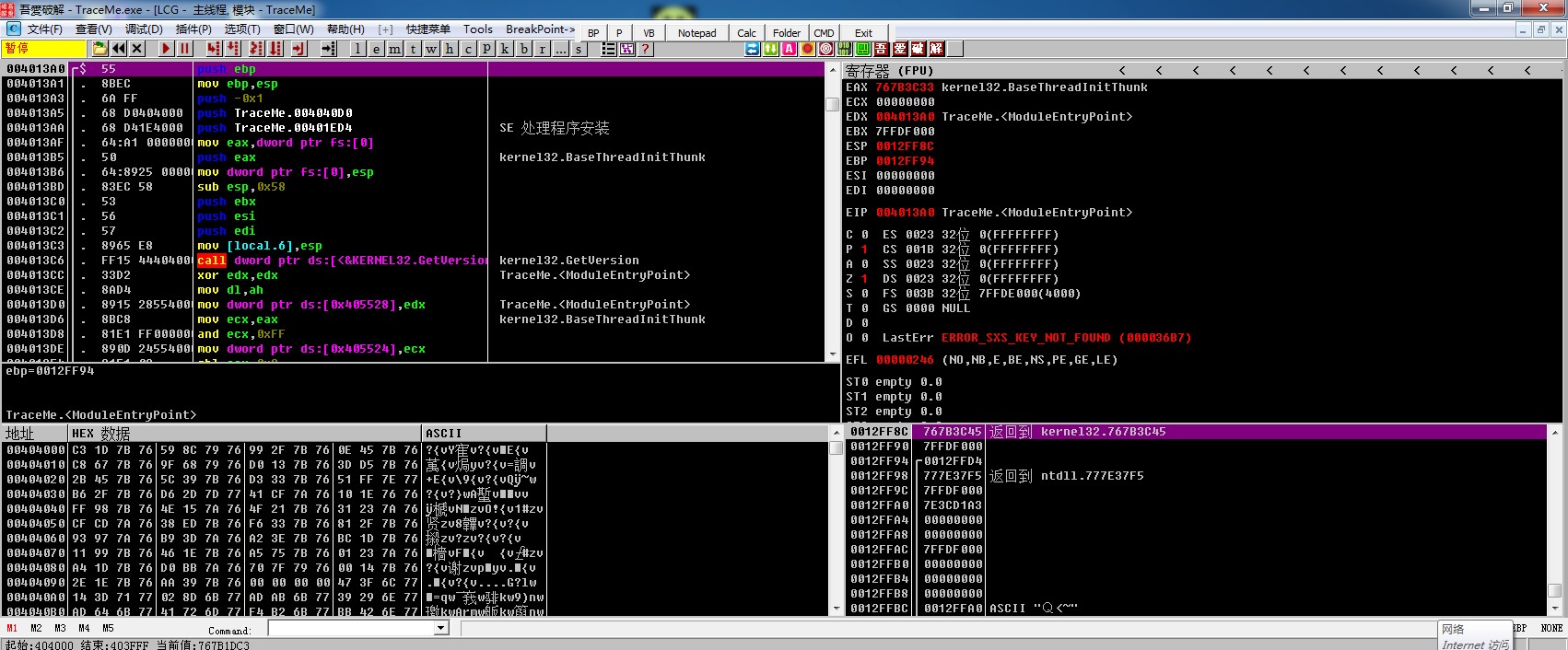Launch Notepad from the shortcut bar

[x=697, y=33]
